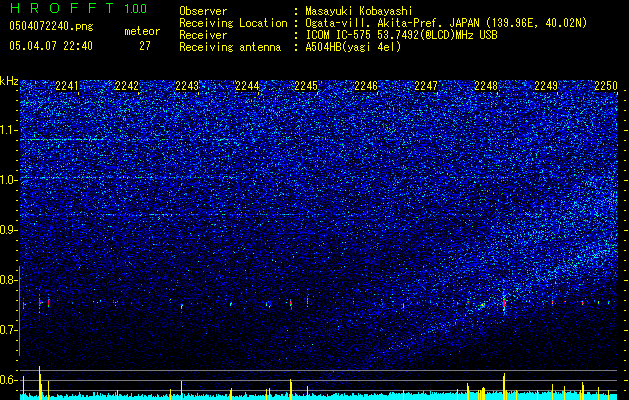Click the kHz axis unit label
This screenshot has height=400, width=629.
(x=9, y=81)
